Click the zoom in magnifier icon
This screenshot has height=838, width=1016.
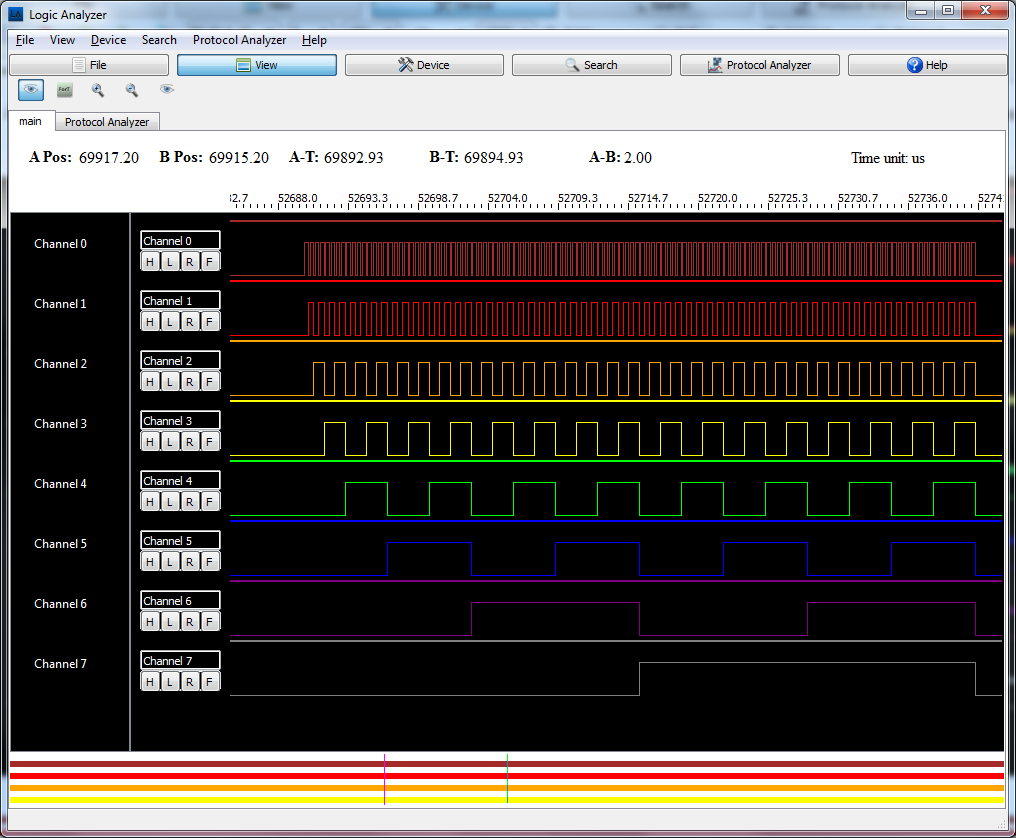[x=98, y=90]
